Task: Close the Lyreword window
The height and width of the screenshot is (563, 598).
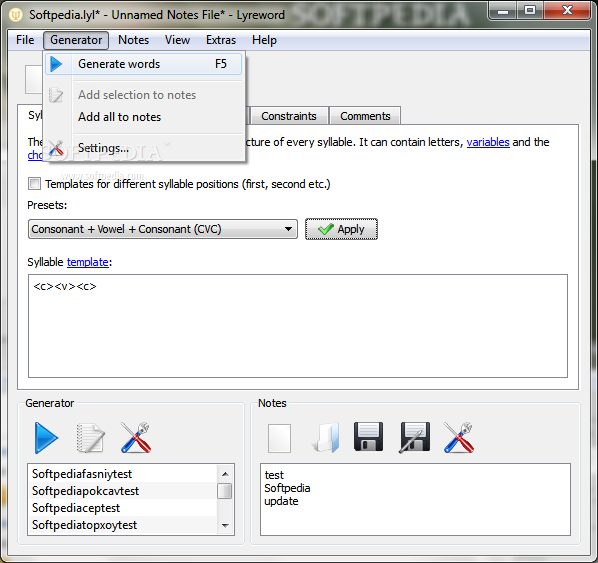Action: (x=567, y=10)
